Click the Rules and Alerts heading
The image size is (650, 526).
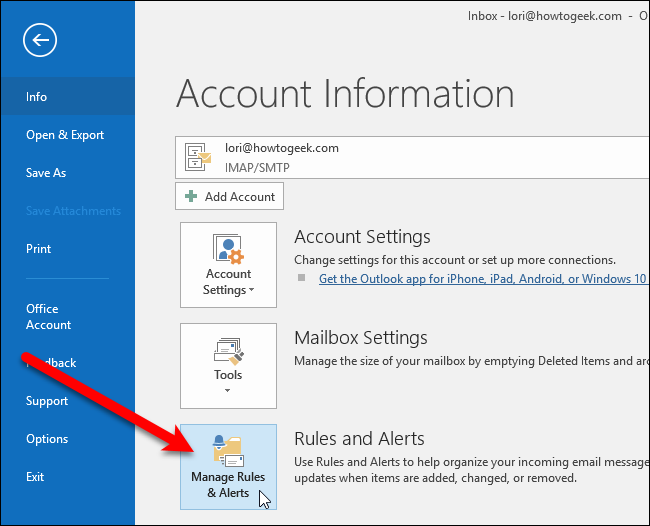coord(359,439)
